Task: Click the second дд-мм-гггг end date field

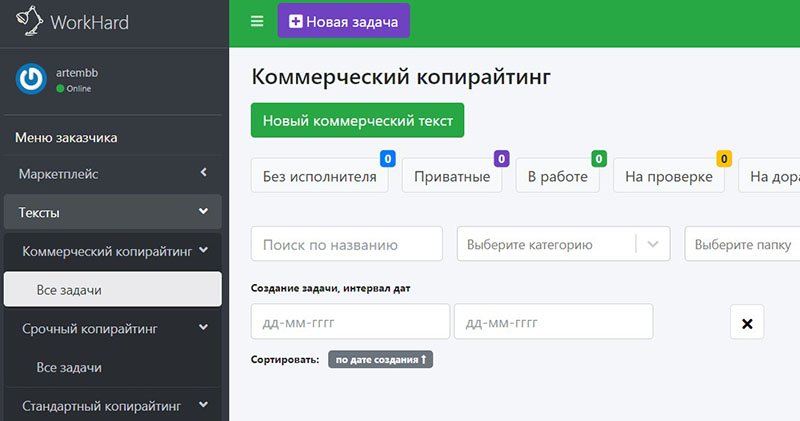Action: coord(554,321)
